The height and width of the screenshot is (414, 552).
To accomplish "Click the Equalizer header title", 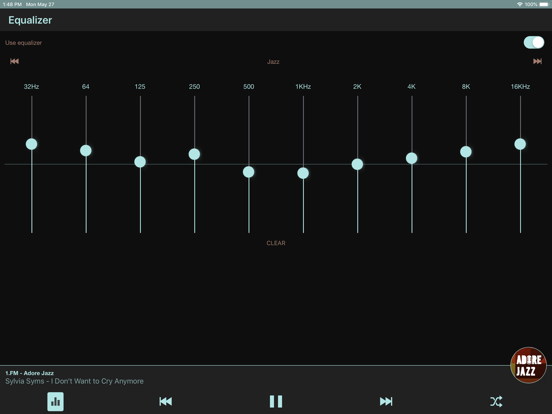I will 30,20.
